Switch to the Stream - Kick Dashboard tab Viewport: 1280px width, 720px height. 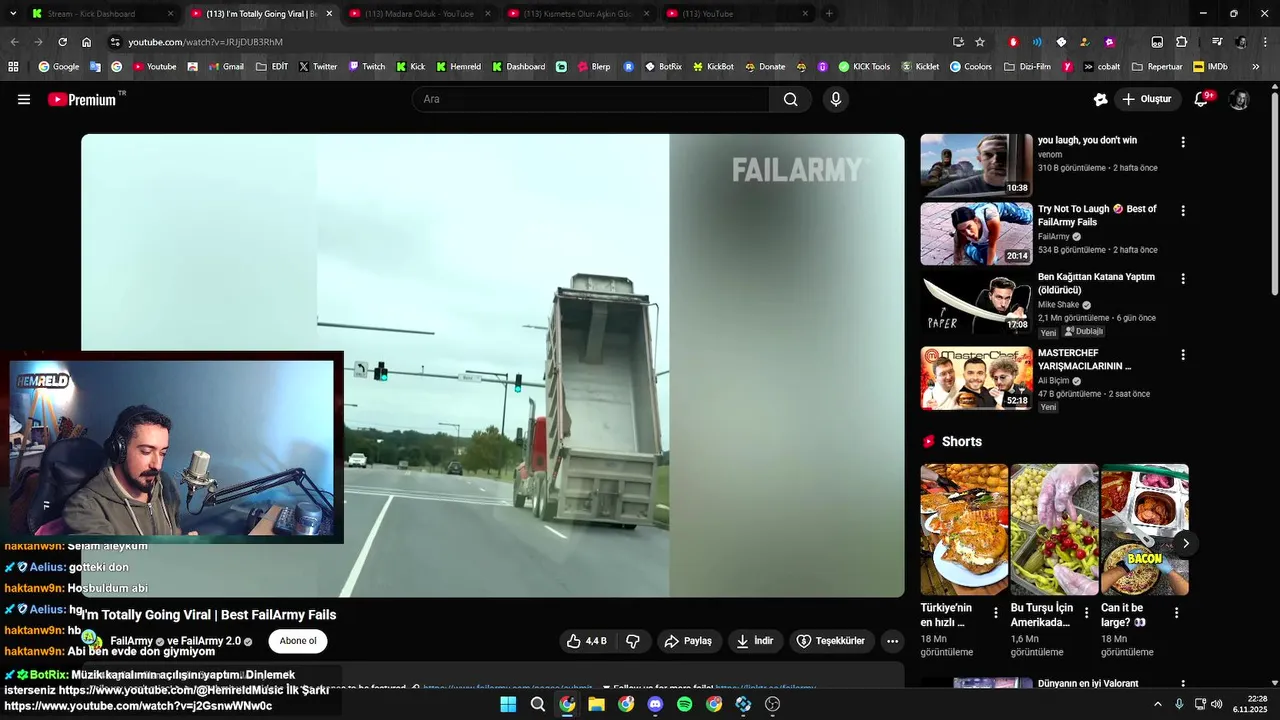click(x=100, y=14)
